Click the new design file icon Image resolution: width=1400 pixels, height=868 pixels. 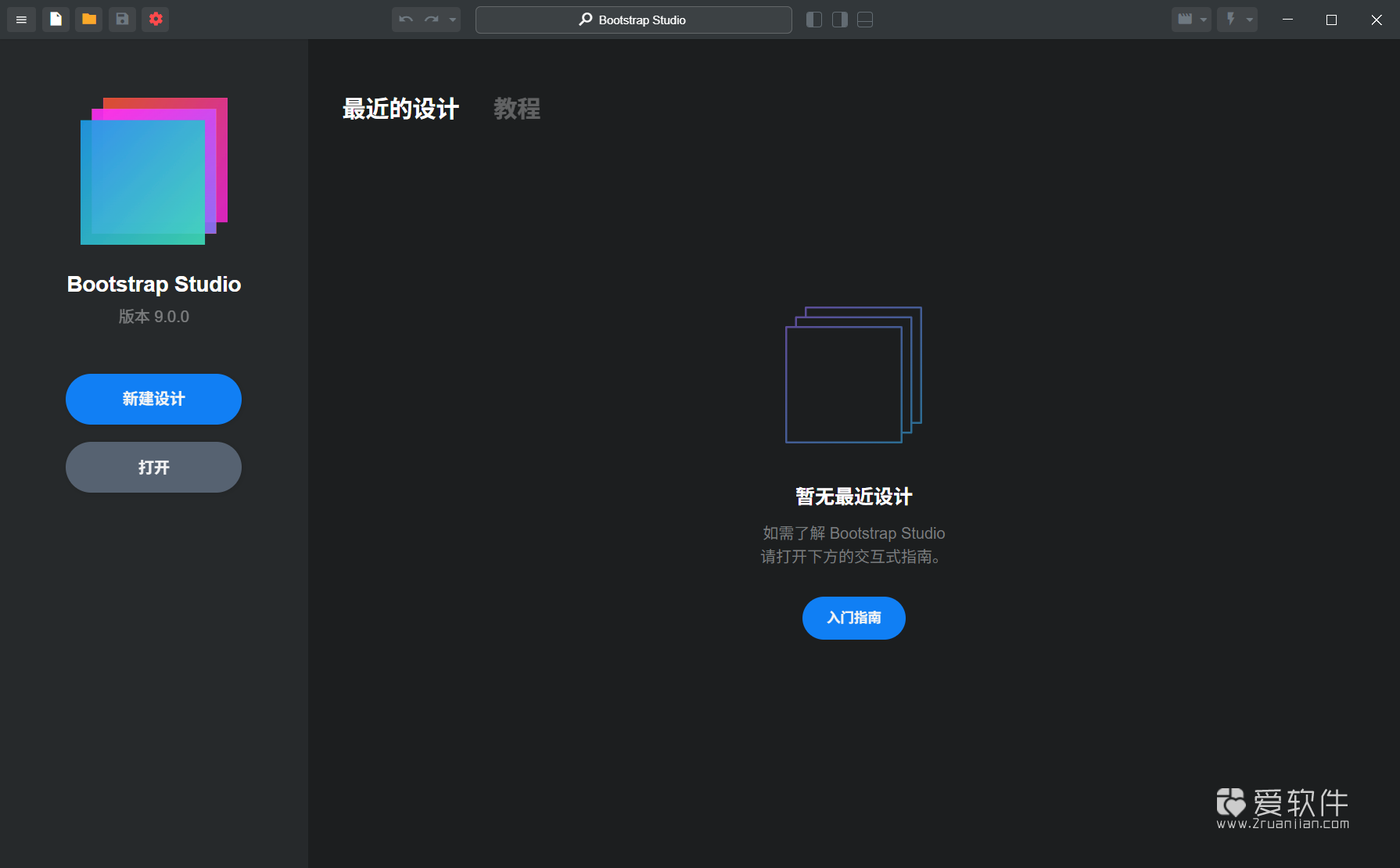click(x=56, y=20)
